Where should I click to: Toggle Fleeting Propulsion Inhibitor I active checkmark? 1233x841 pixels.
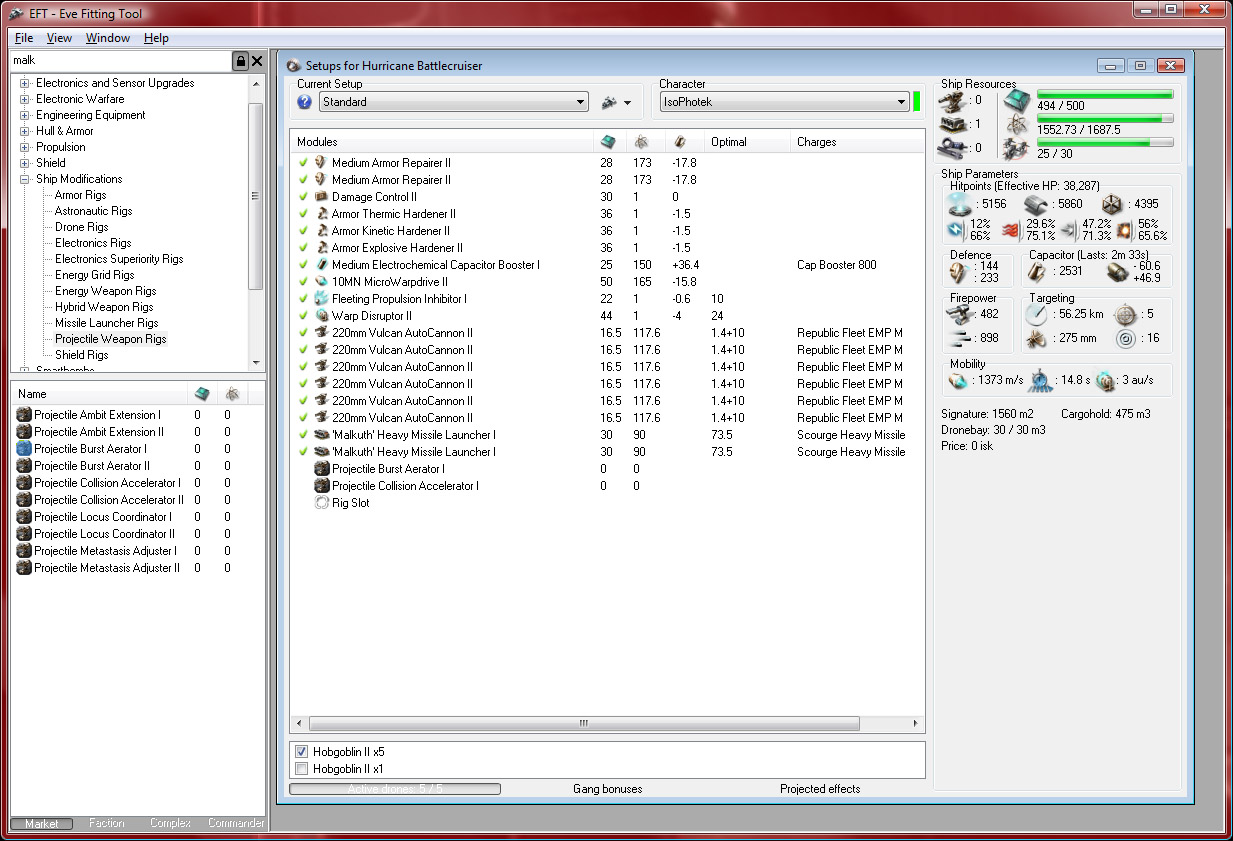pyautogui.click(x=303, y=299)
